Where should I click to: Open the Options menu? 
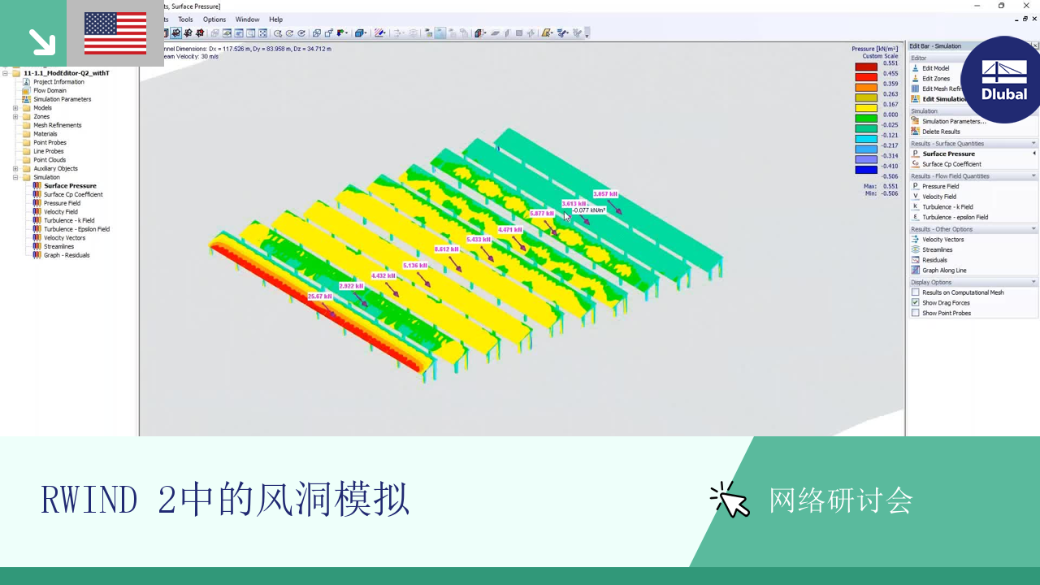point(214,19)
